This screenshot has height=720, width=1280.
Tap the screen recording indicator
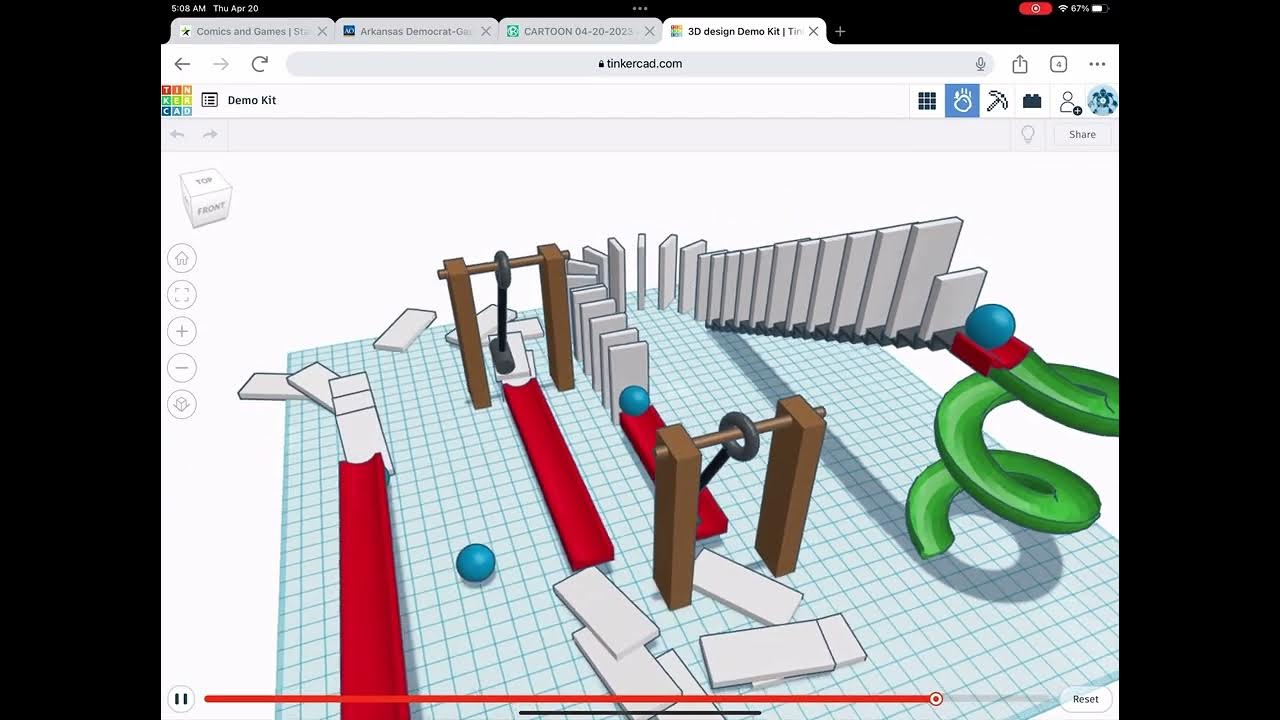[x=1035, y=8]
